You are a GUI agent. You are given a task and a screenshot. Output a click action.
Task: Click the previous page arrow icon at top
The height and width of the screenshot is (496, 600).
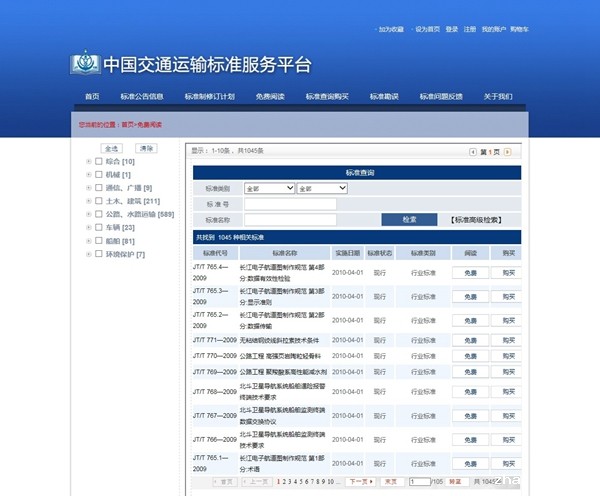pos(474,152)
